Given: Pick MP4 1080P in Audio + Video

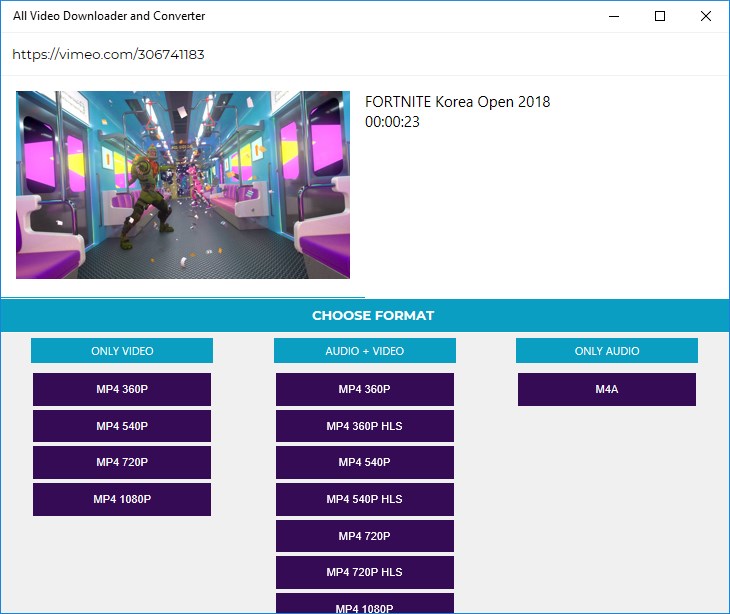Looking at the screenshot, I should [365, 604].
